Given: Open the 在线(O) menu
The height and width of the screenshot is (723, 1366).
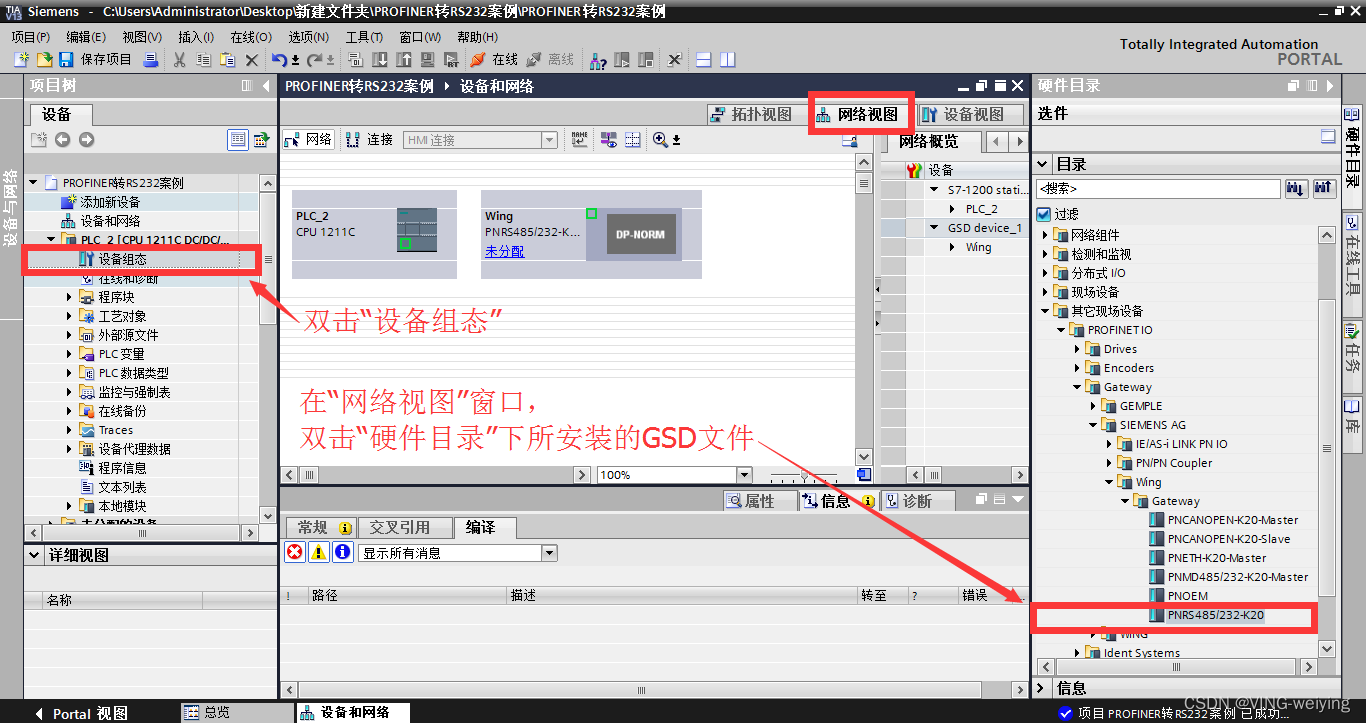Looking at the screenshot, I should pyautogui.click(x=251, y=37).
